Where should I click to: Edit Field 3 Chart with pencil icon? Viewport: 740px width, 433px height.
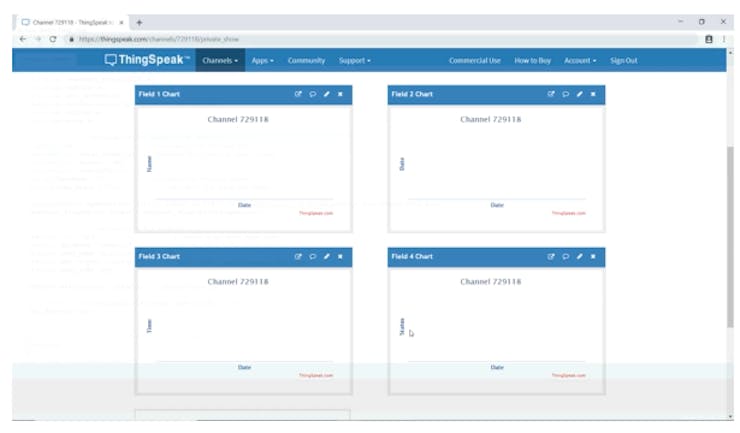pos(327,256)
